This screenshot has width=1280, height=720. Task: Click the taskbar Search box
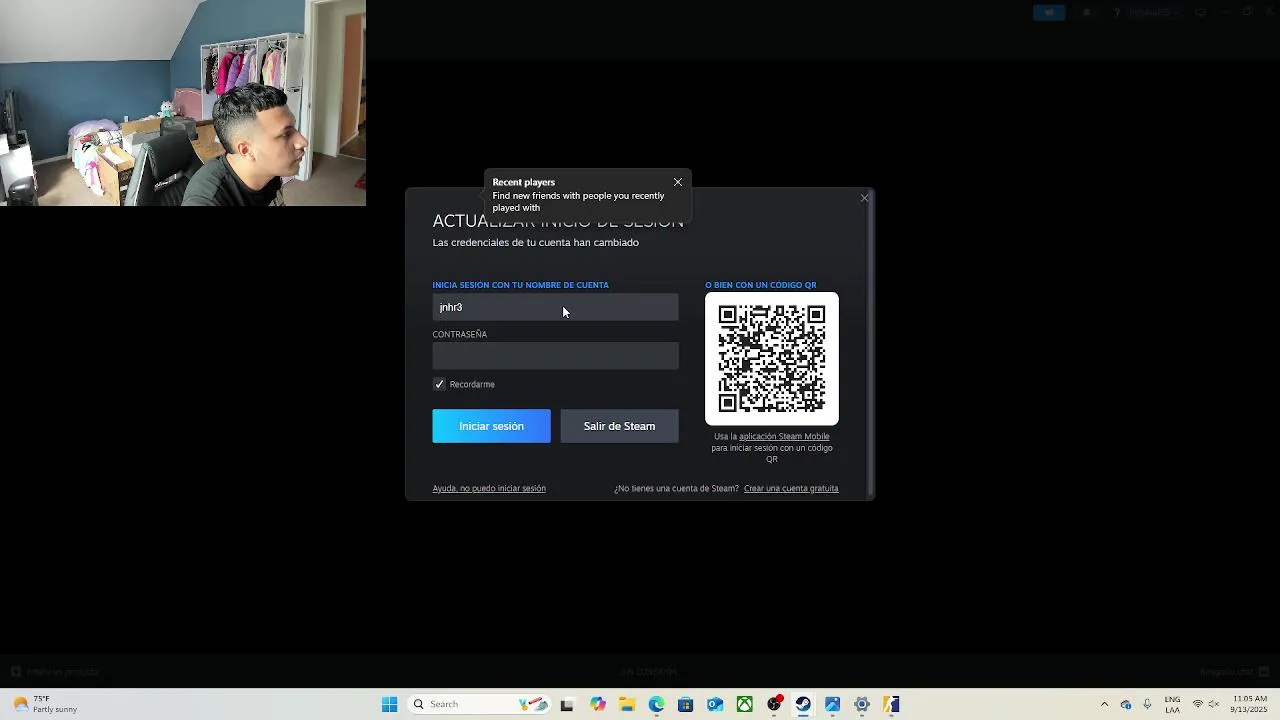click(480, 704)
